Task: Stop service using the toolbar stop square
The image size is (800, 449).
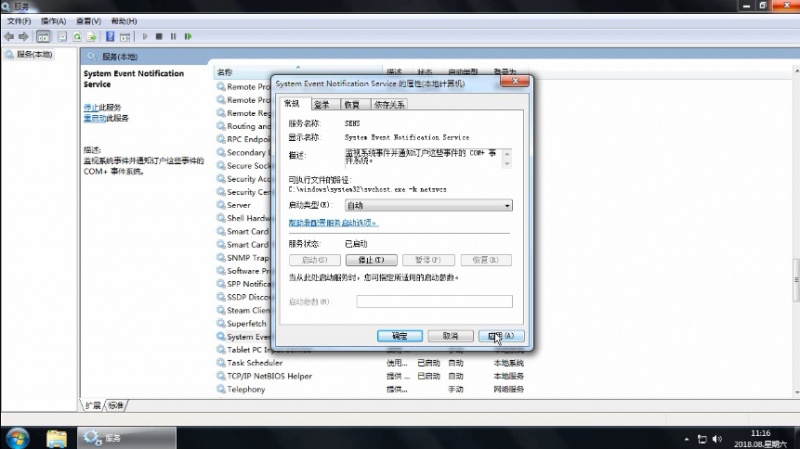Action: [x=159, y=37]
